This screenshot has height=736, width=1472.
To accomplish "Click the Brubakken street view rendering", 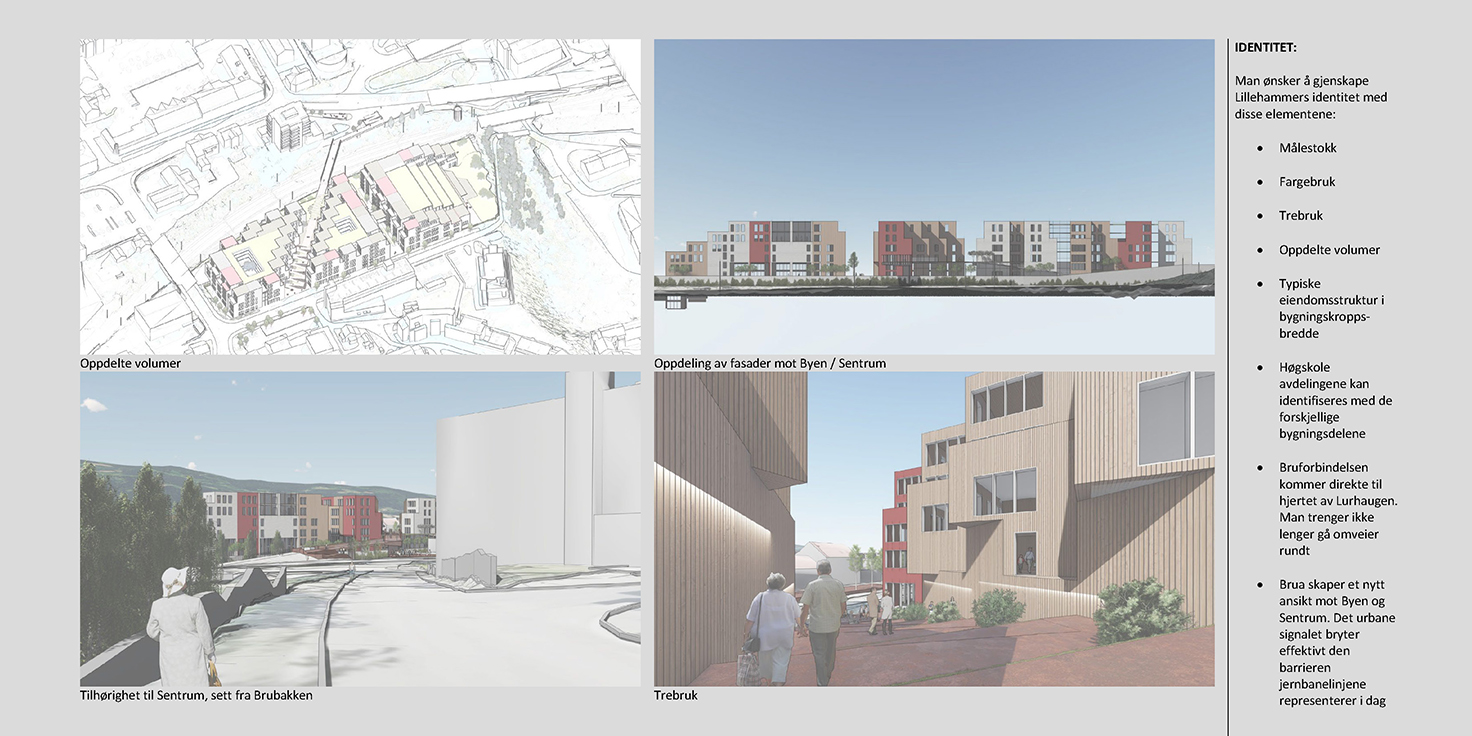I will tap(360, 529).
